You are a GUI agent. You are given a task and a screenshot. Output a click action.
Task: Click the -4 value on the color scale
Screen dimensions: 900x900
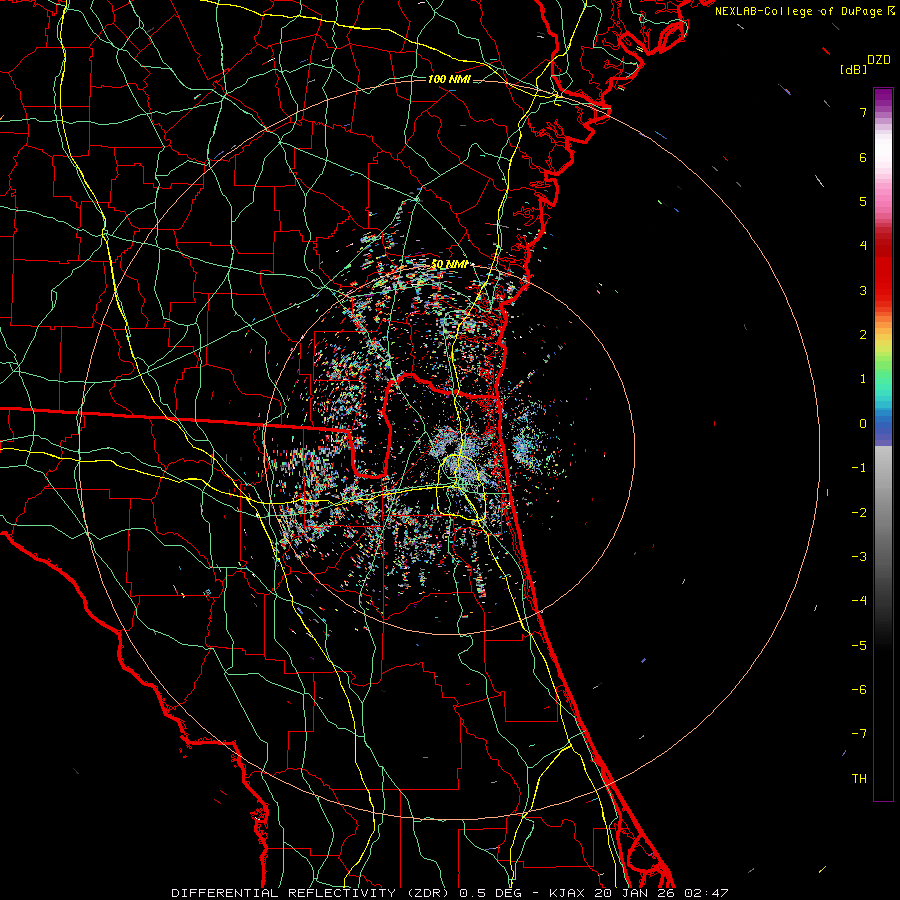click(x=859, y=601)
